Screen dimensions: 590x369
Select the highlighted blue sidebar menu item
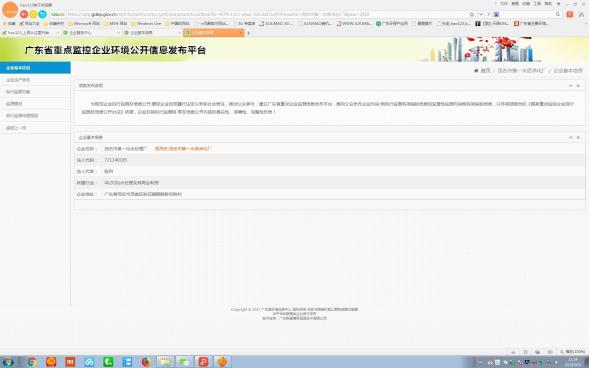pos(35,68)
